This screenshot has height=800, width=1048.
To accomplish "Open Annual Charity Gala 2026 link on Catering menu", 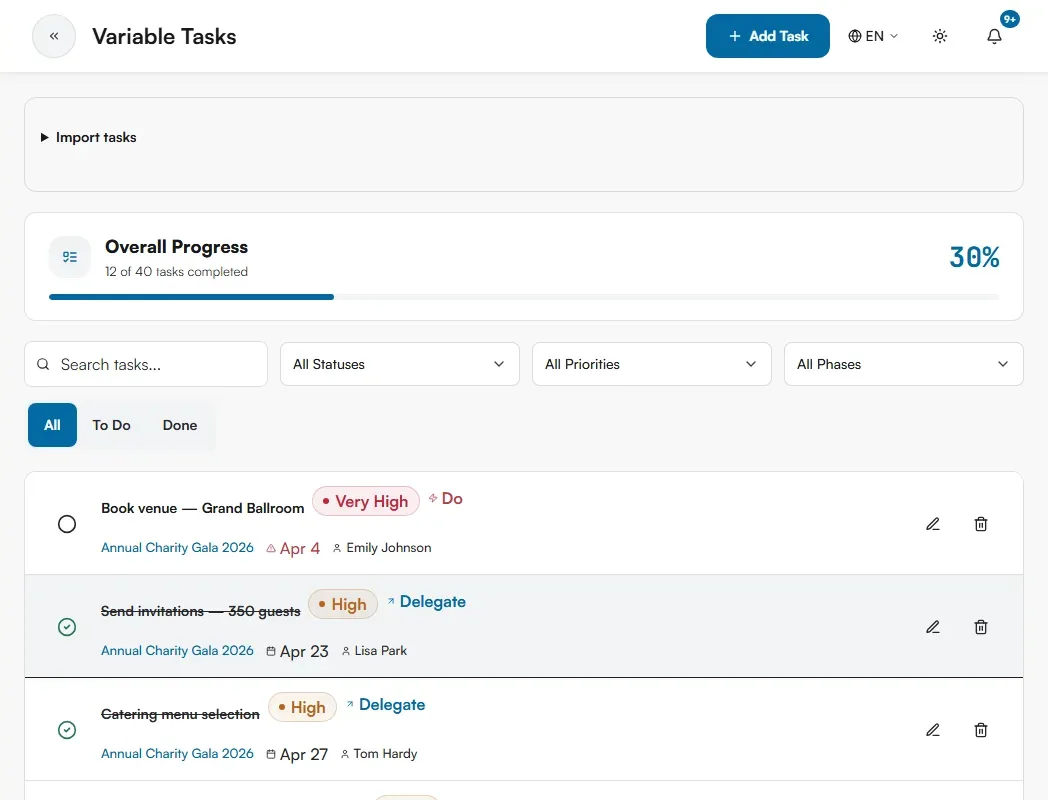I will [x=177, y=753].
